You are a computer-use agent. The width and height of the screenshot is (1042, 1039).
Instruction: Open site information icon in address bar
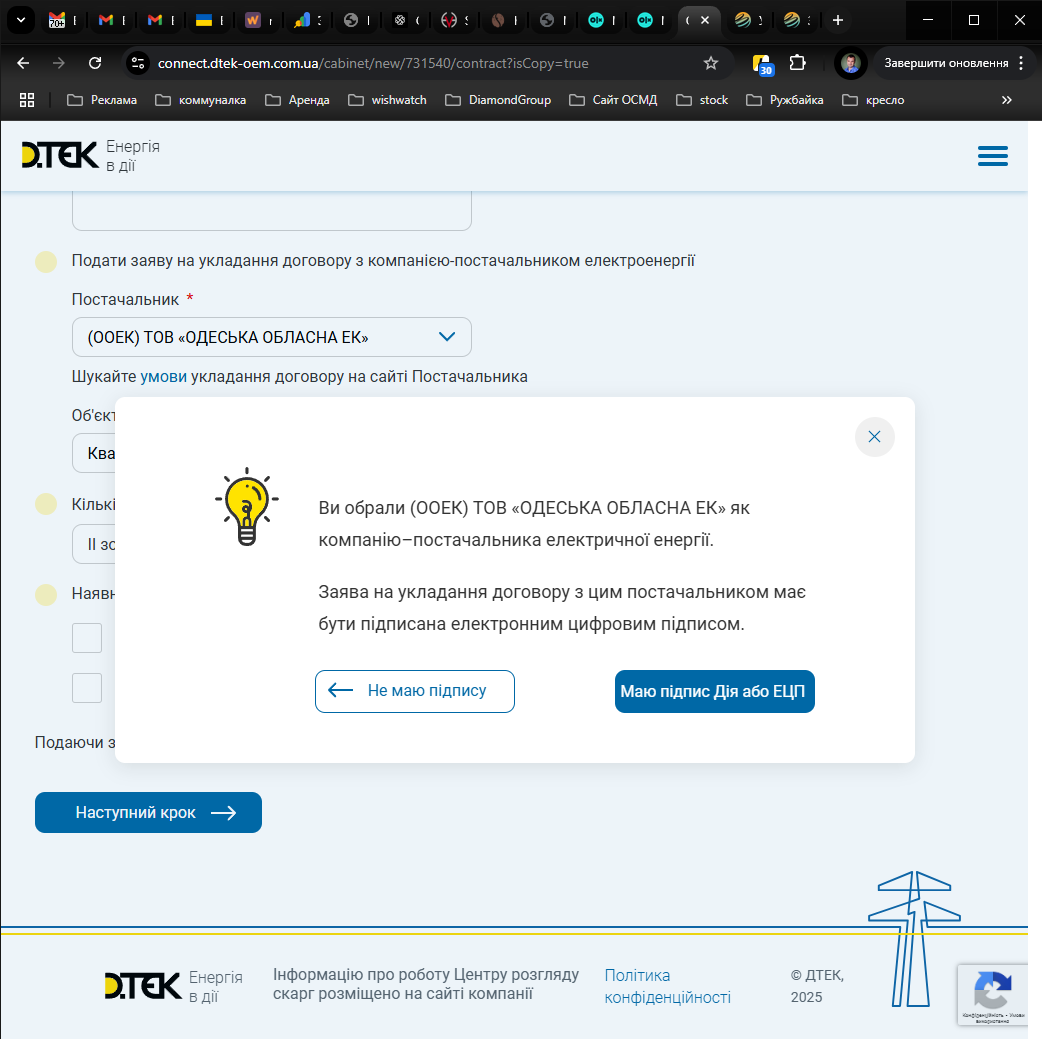click(x=138, y=63)
